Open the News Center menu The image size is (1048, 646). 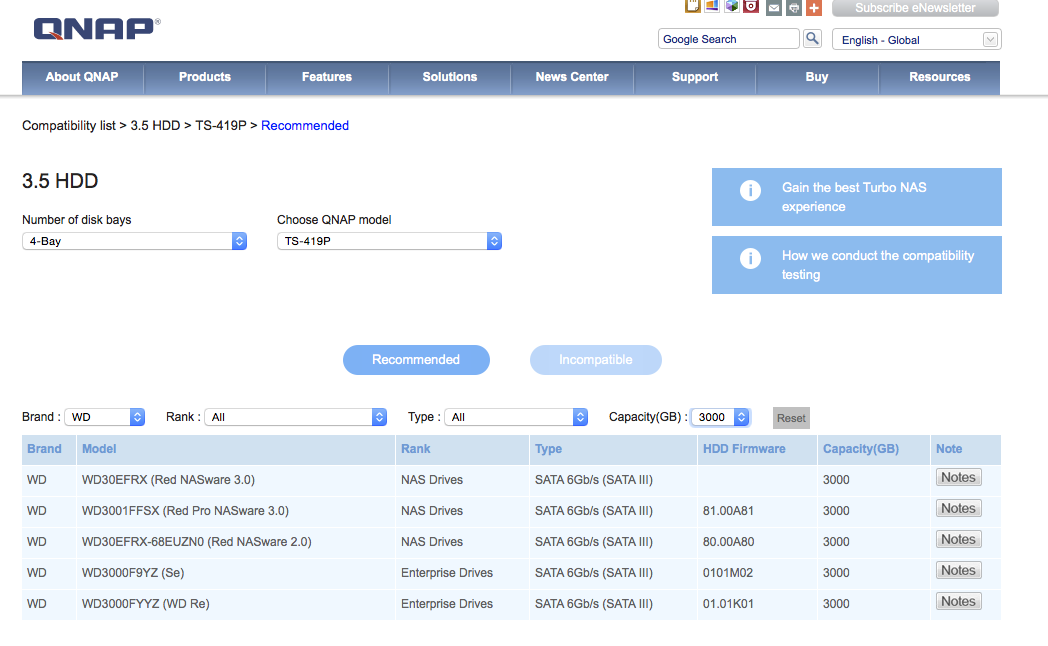pyautogui.click(x=572, y=77)
